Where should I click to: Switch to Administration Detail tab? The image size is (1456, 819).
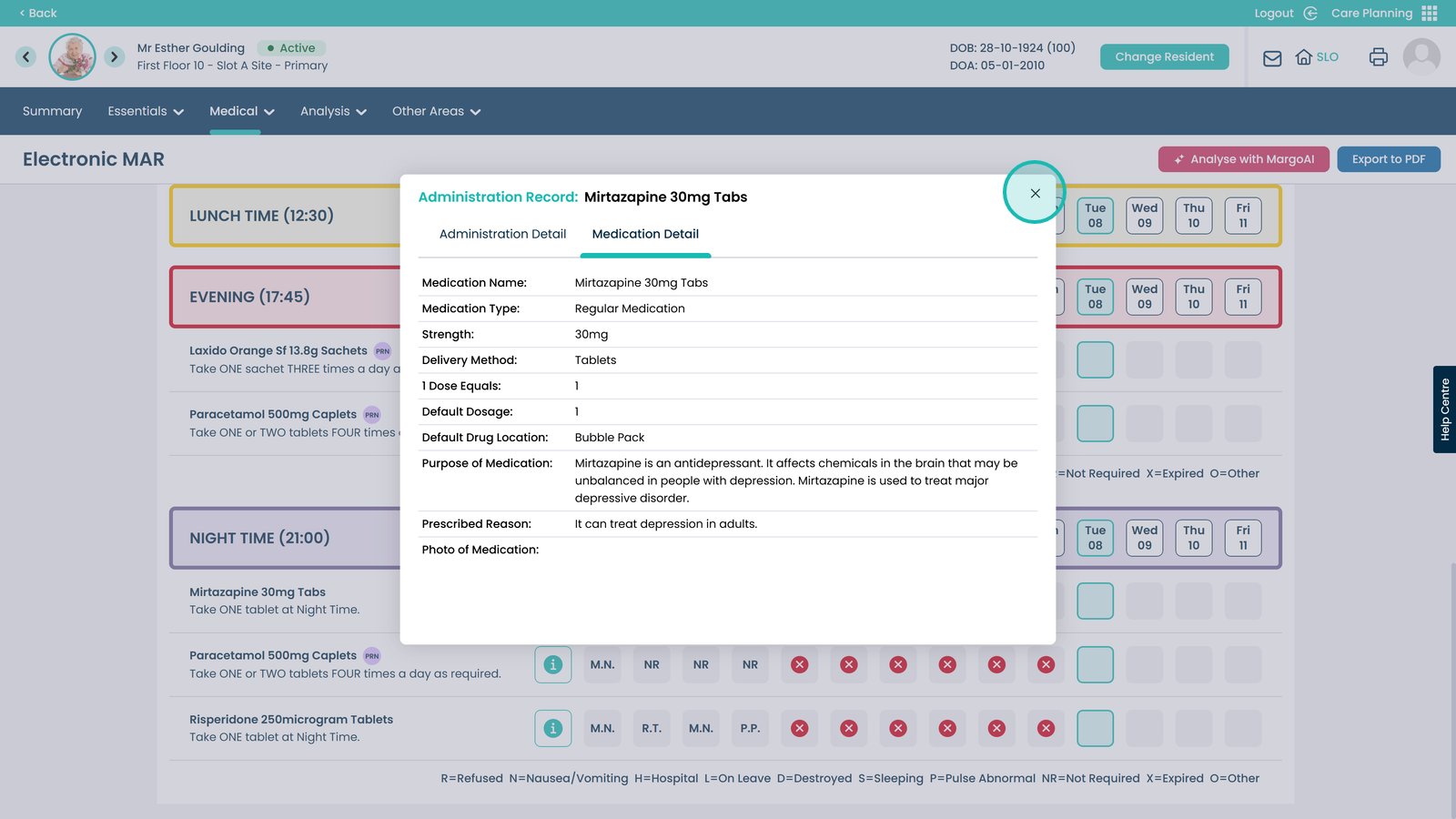pos(502,234)
